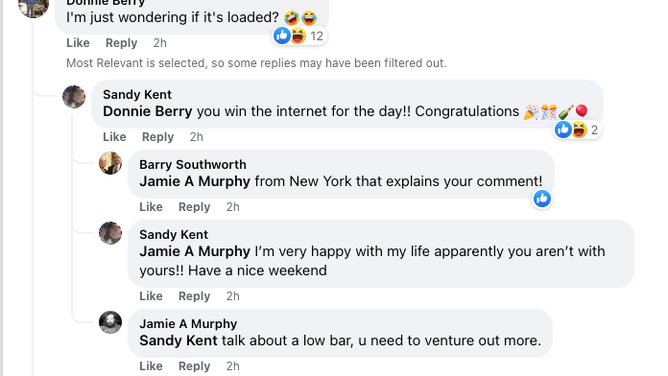The height and width of the screenshot is (376, 668).
Task: Reply to Barry Southworth's comment
Action: [194, 207]
